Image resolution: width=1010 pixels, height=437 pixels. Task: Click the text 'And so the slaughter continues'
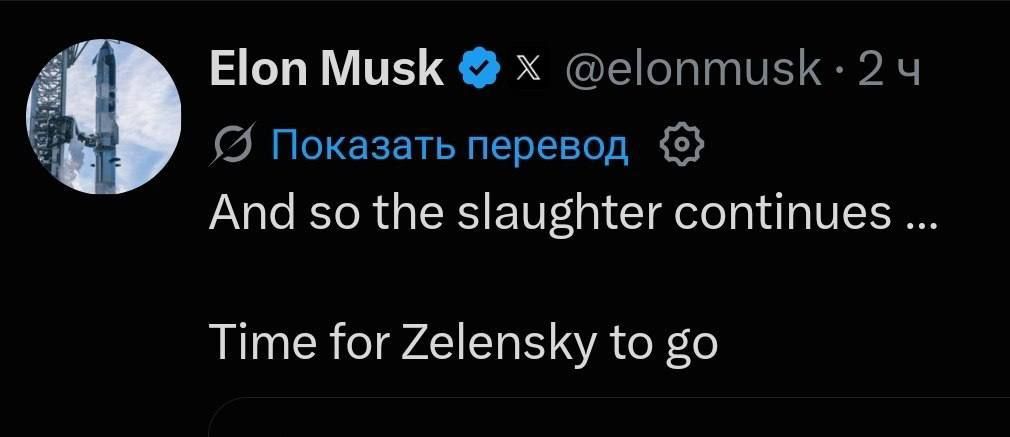click(x=549, y=217)
